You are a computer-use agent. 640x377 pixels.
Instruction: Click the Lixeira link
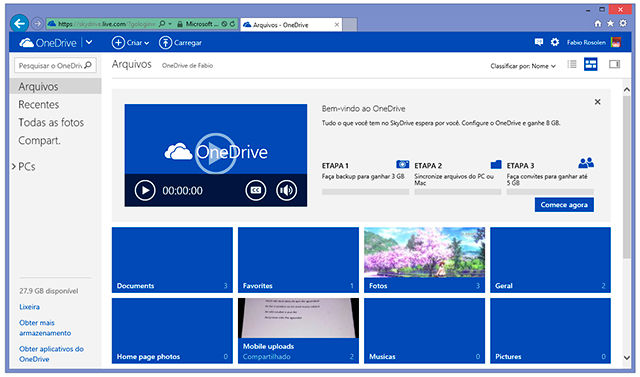point(29,307)
